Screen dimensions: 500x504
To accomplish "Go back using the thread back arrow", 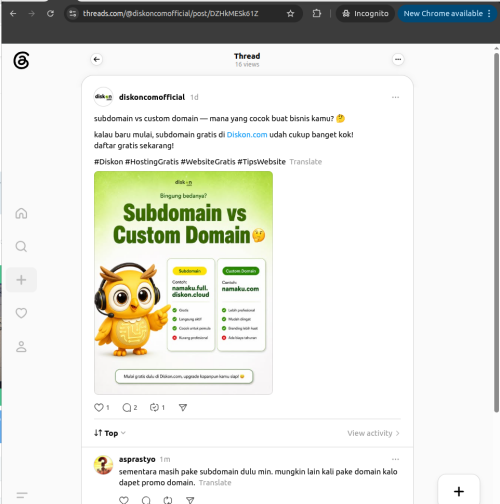I will tap(97, 59).
